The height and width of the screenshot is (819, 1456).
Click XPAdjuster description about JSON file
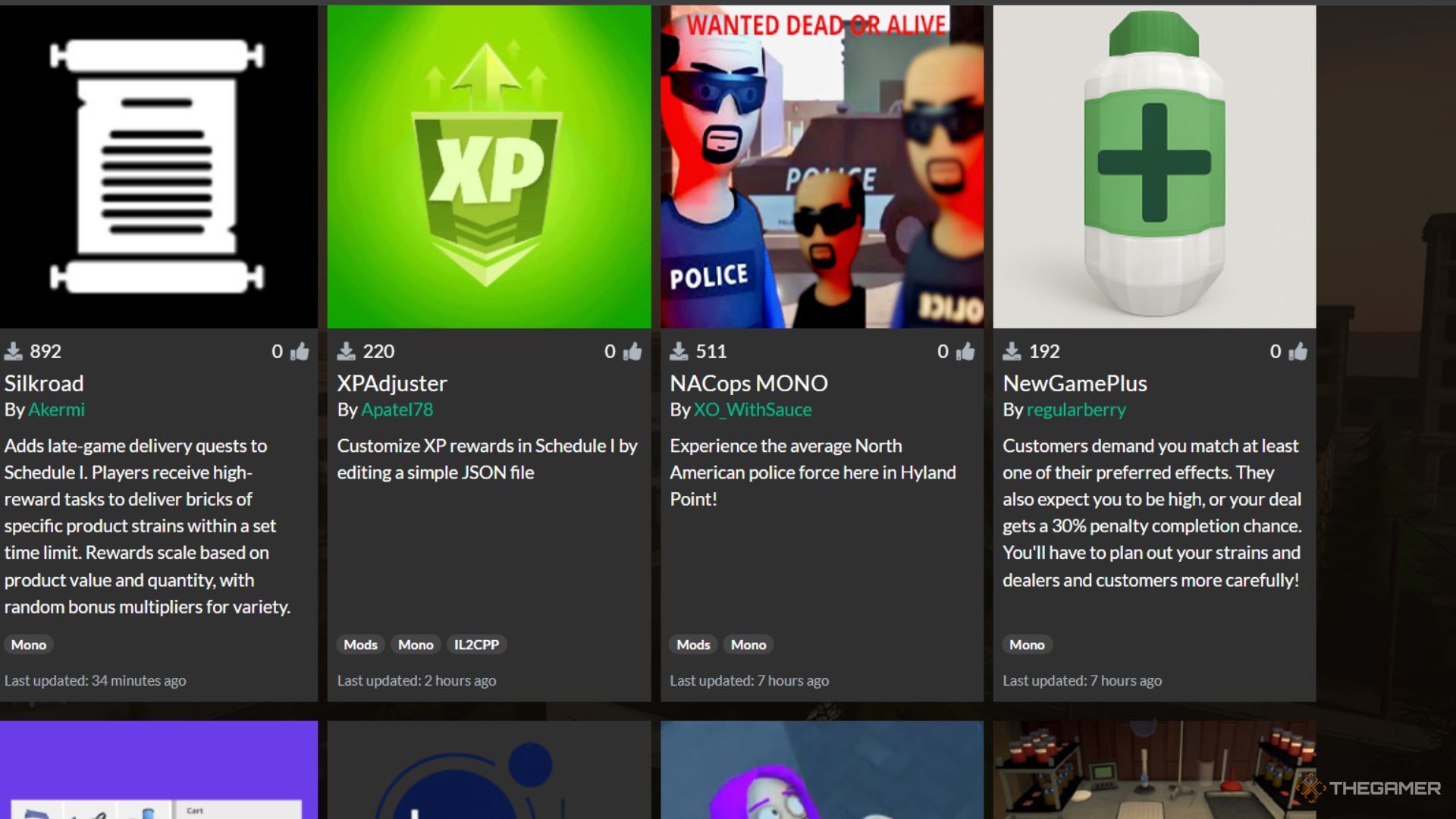(x=487, y=460)
